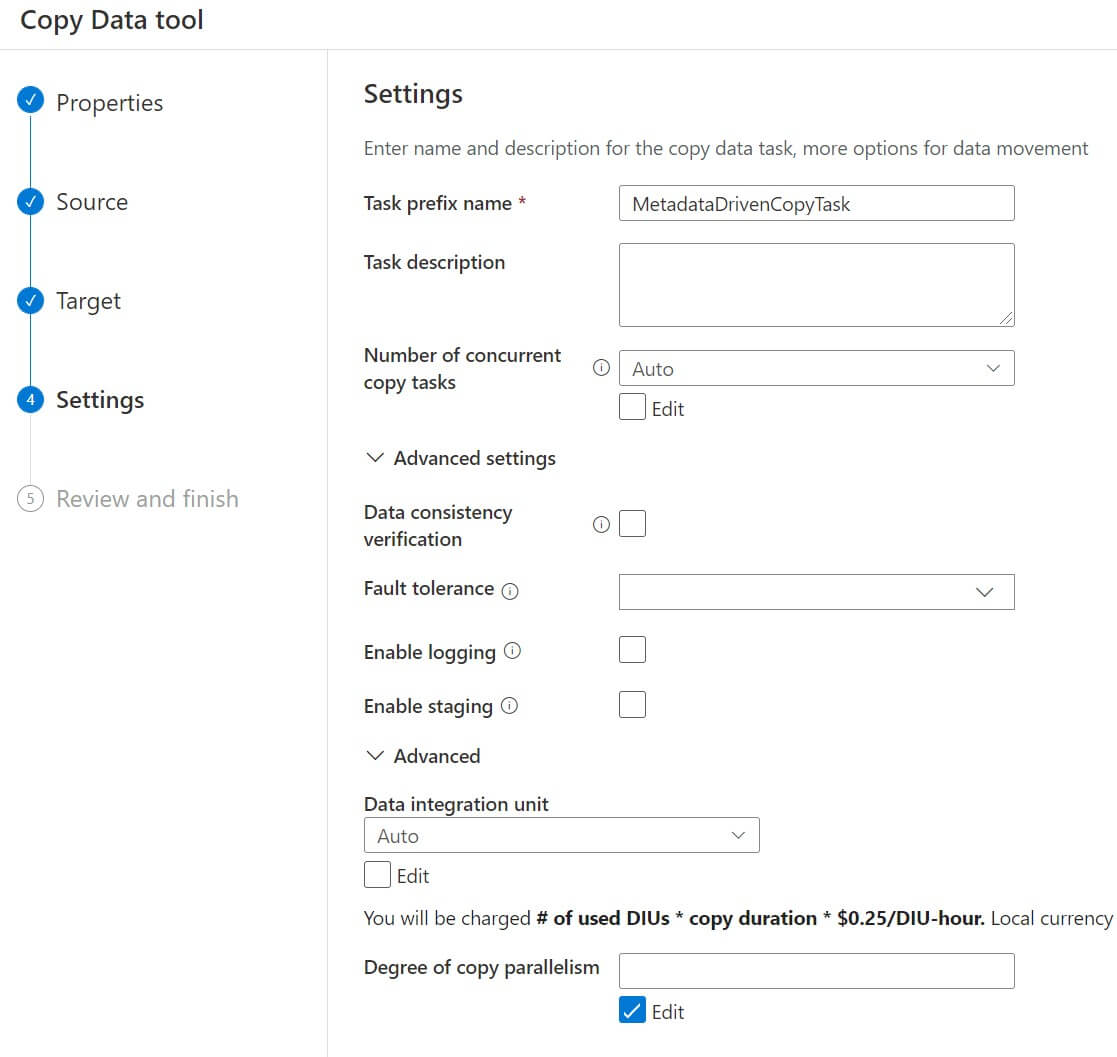The image size is (1117, 1057).
Task: Open the Fault tolerance dropdown
Action: pos(816,592)
